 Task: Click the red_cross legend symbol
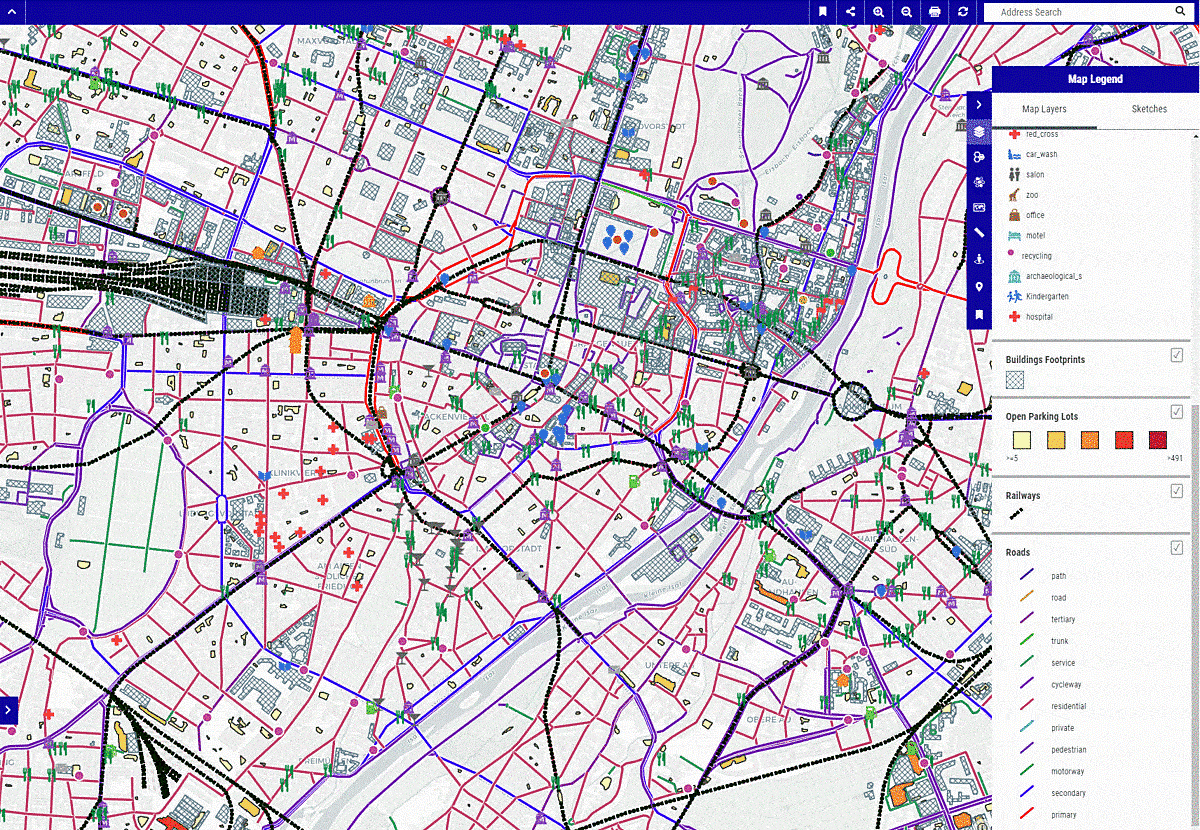(1014, 134)
